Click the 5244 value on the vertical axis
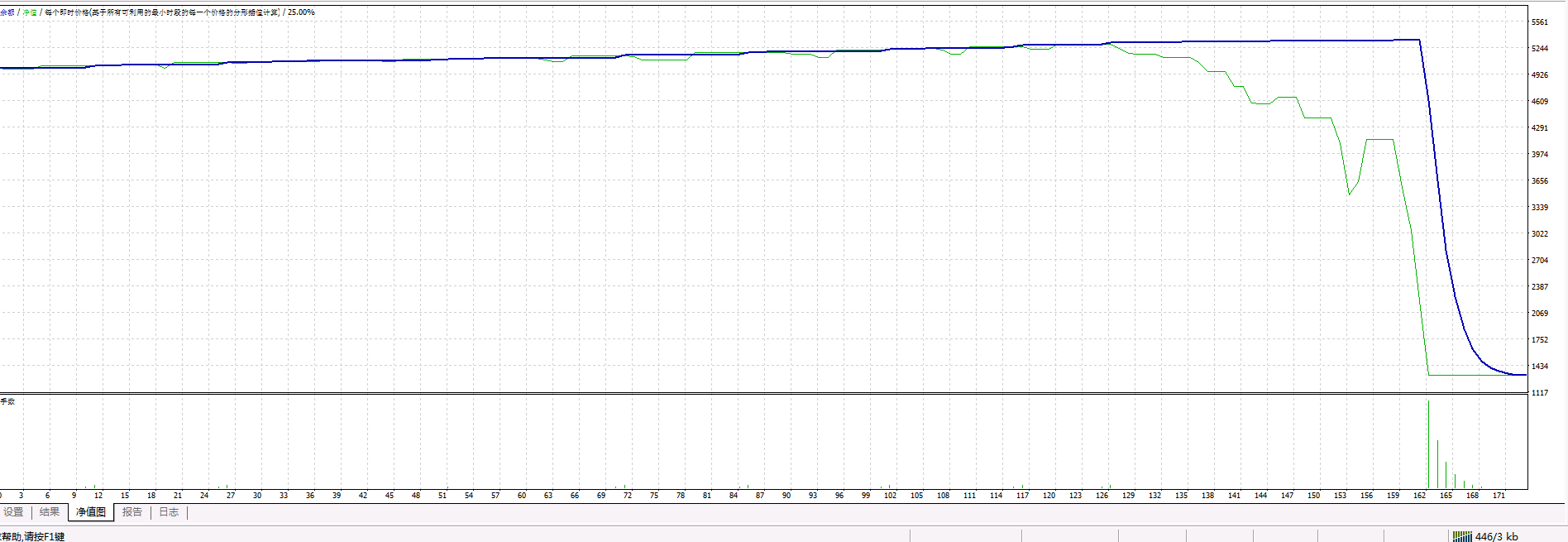This screenshot has height=542, width=1568. pos(1539,49)
